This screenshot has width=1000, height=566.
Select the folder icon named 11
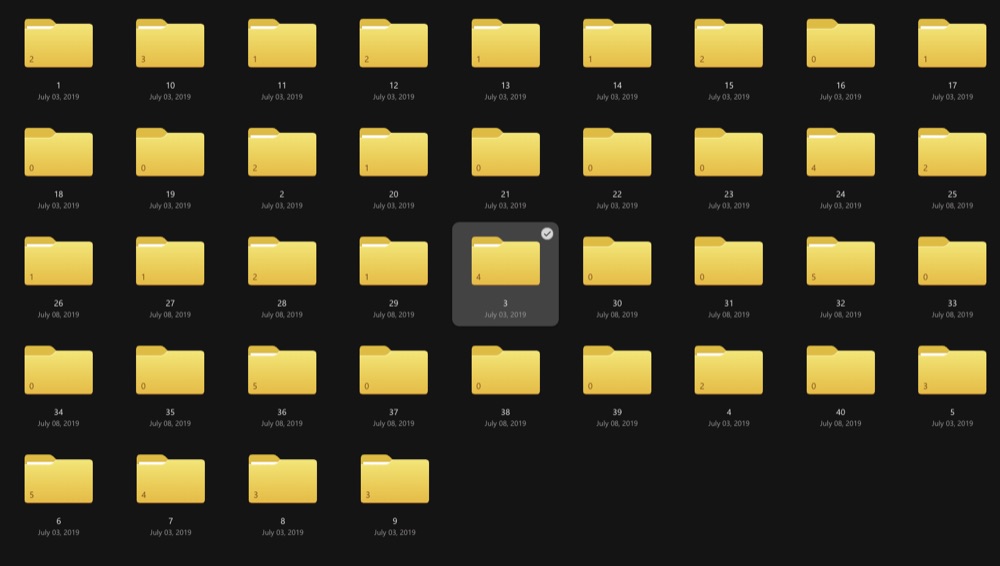pos(282,43)
